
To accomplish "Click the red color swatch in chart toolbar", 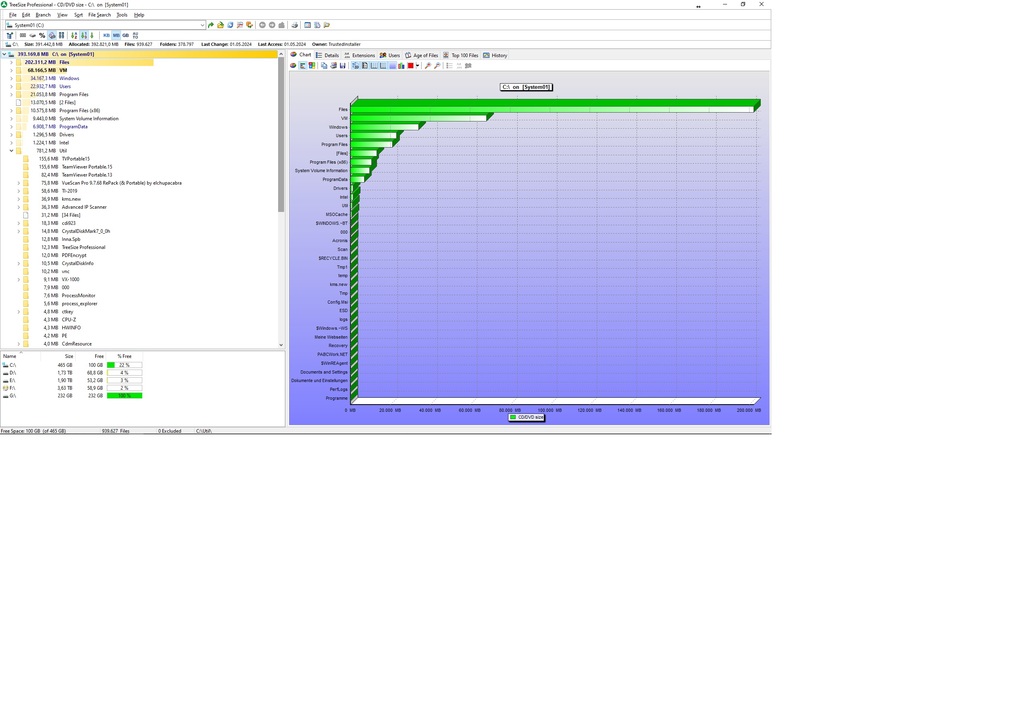I will pos(410,65).
